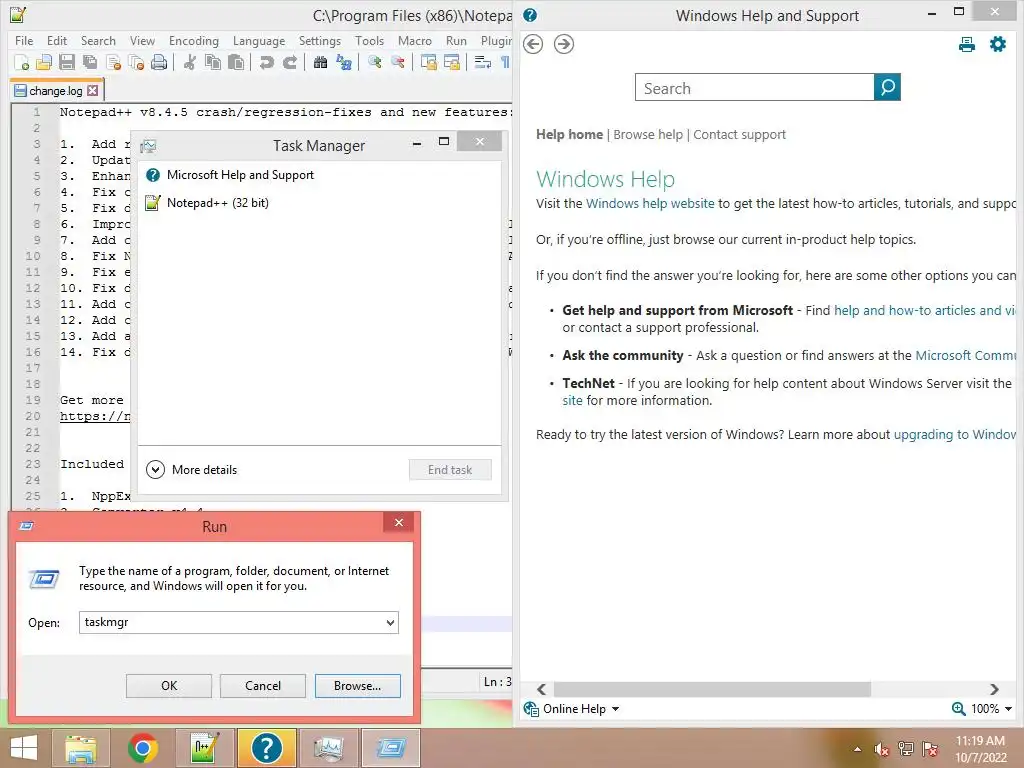Click Cancel in the Run dialog

[263, 686]
